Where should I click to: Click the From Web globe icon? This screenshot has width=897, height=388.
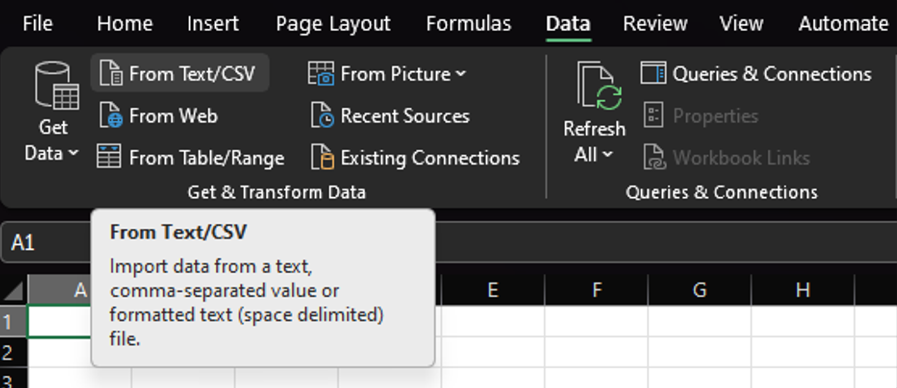pos(111,115)
